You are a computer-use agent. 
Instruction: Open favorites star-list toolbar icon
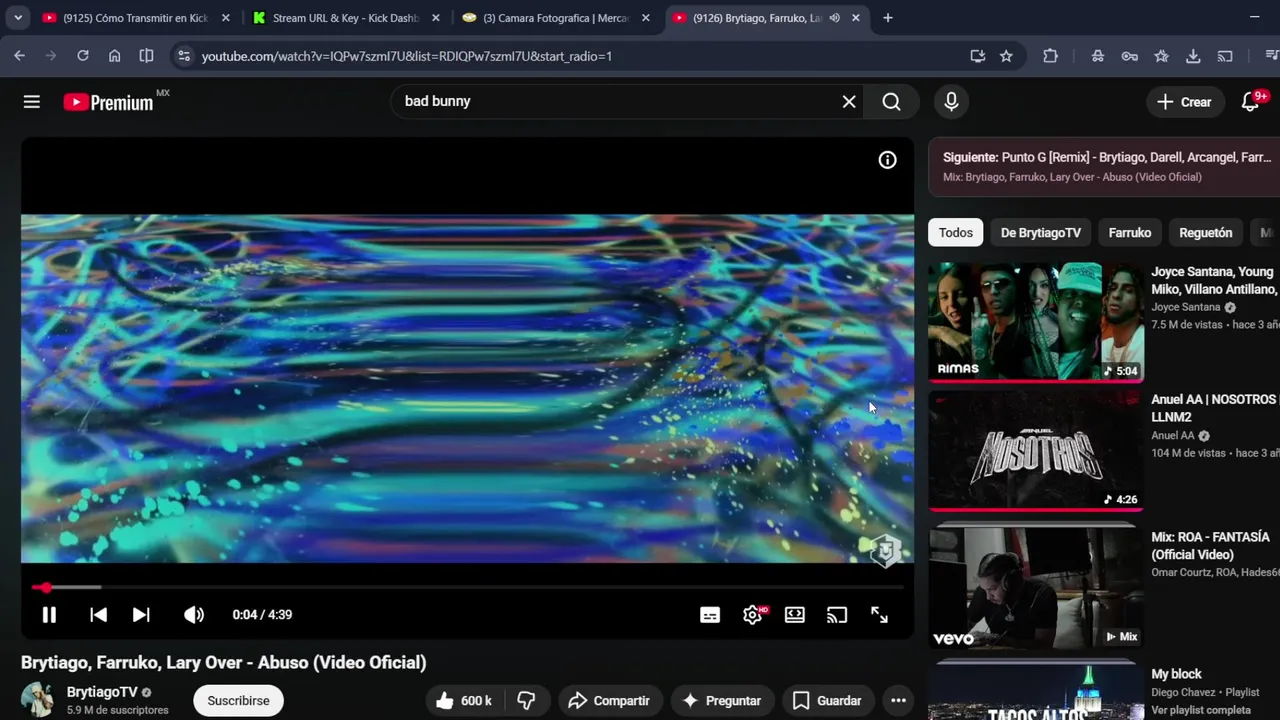point(1161,56)
